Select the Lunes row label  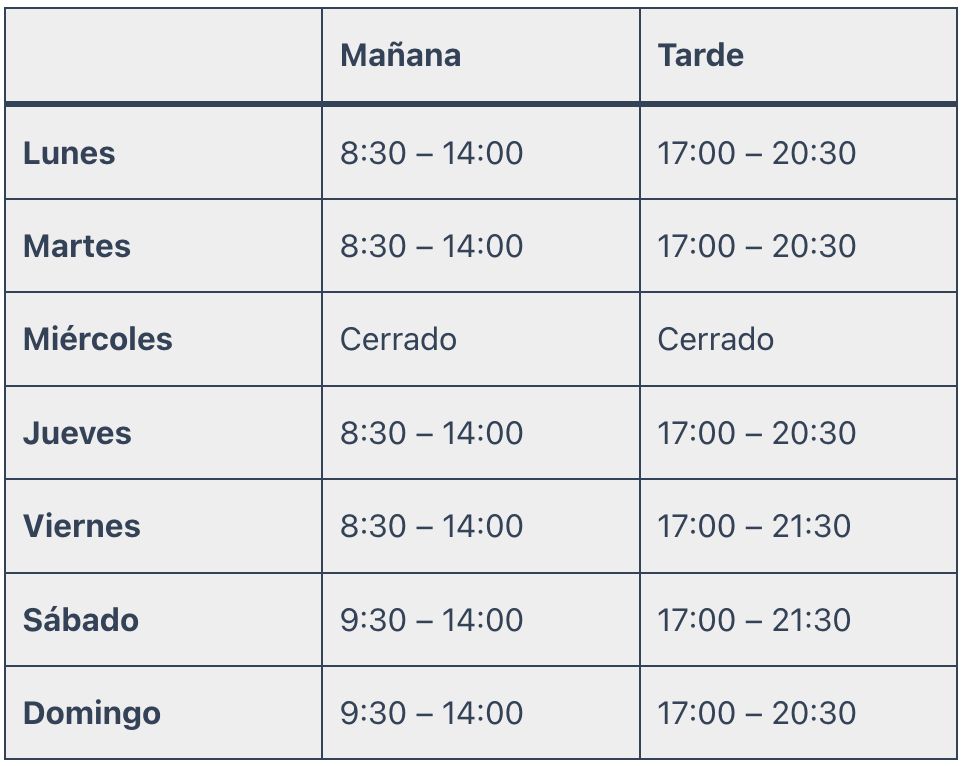coord(69,153)
